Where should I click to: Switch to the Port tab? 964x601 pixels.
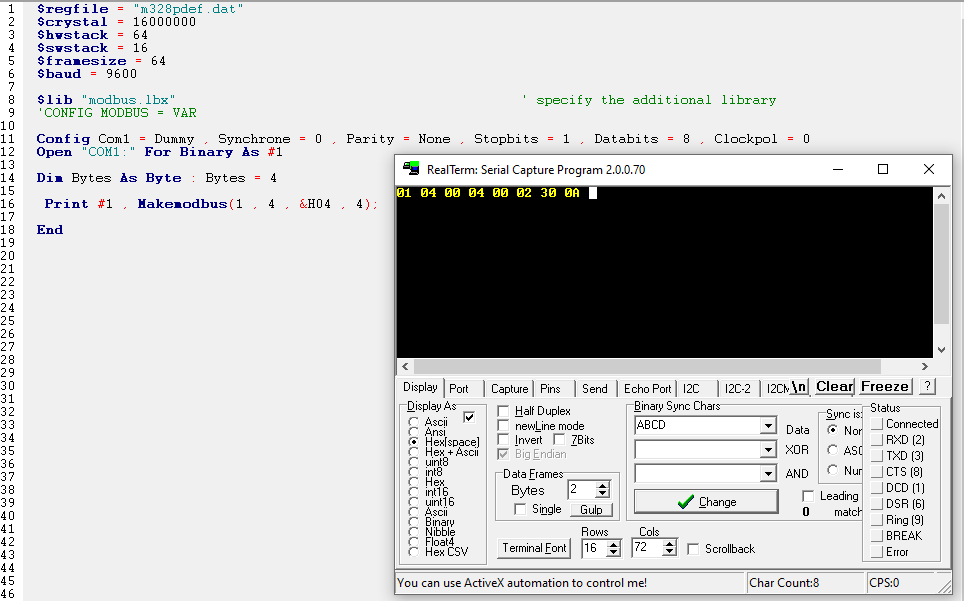click(459, 389)
